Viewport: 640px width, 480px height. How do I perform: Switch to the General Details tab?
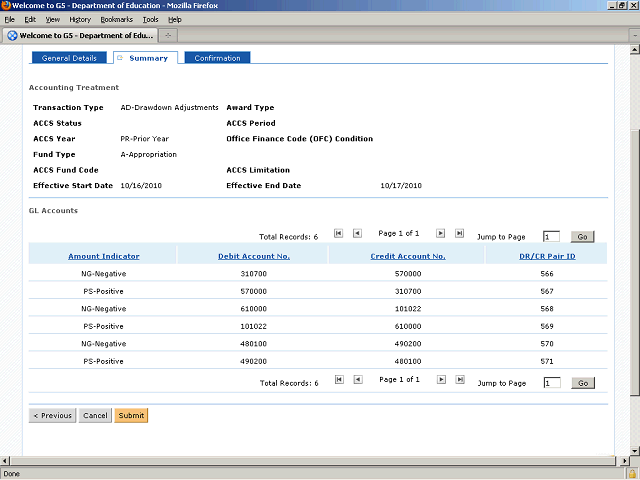[x=69, y=58]
